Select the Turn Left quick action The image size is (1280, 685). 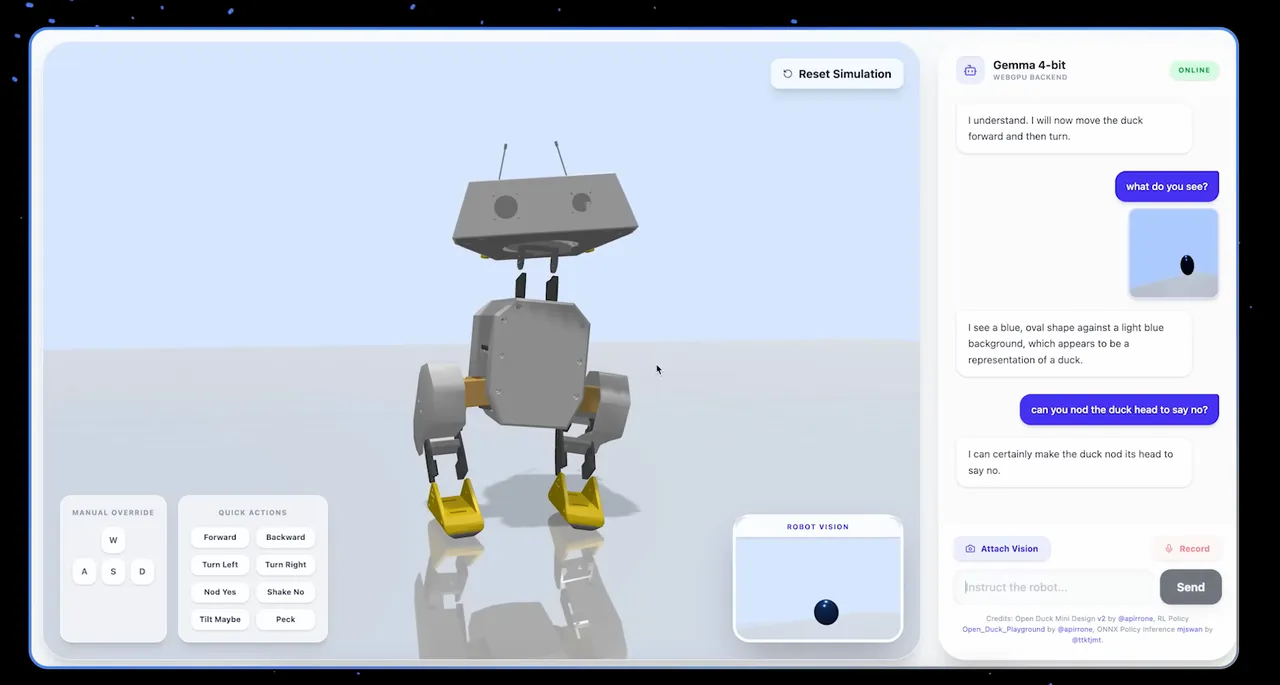(x=220, y=565)
